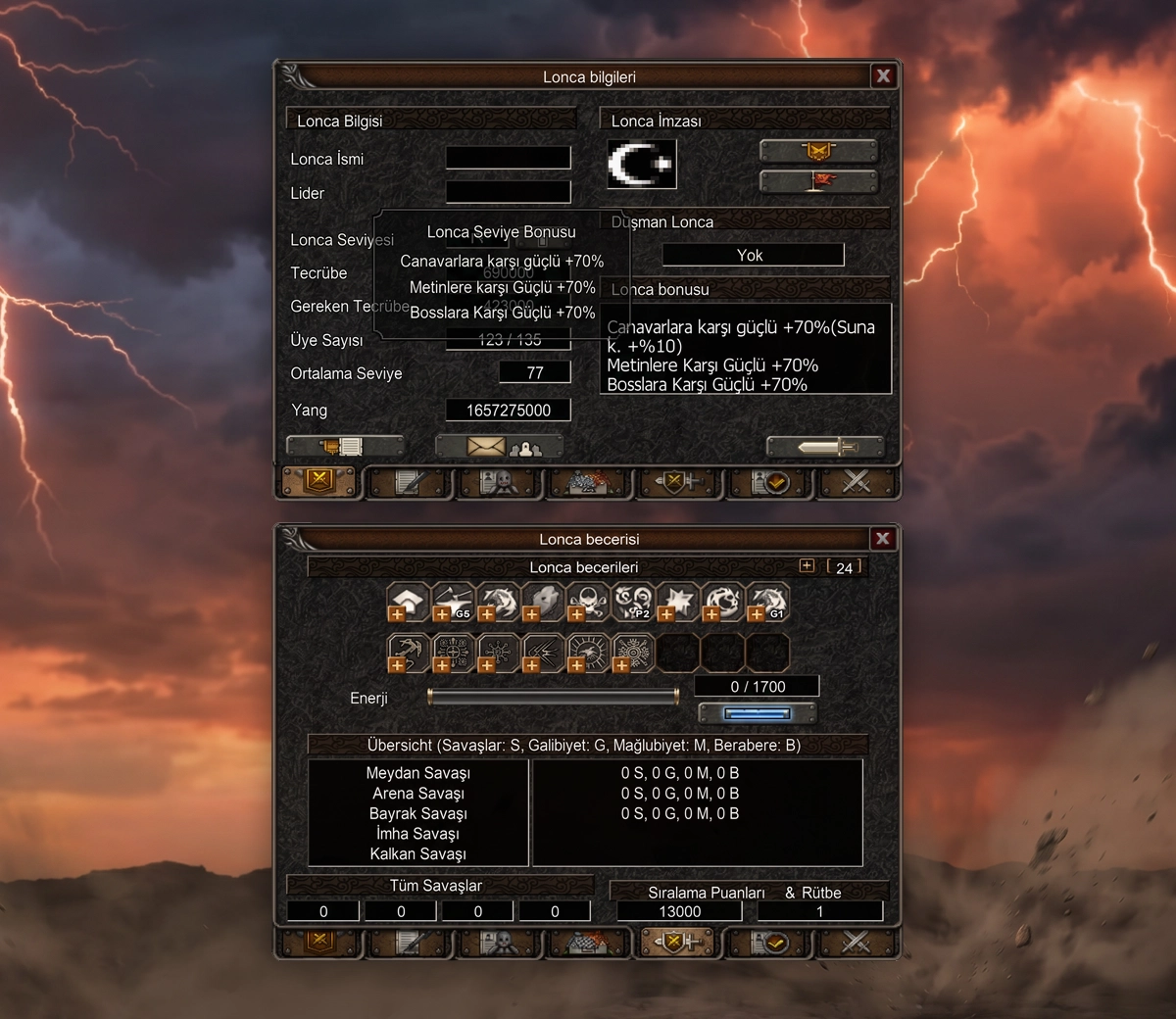Open the checkmark profile tab in Lonca becerisi
This screenshot has width=1176, height=1019.
(x=767, y=944)
